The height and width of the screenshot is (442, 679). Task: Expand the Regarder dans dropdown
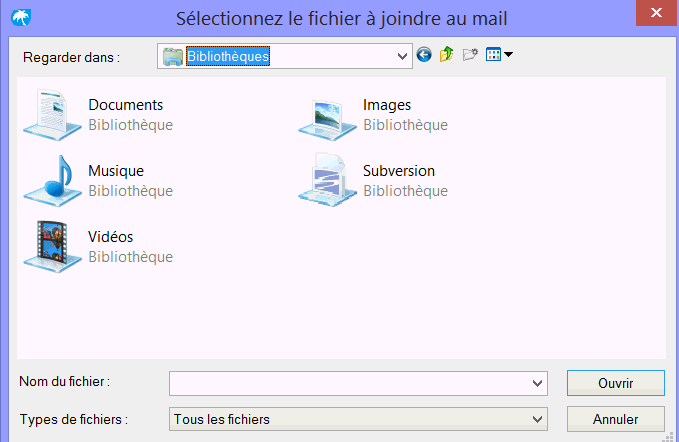[x=402, y=56]
